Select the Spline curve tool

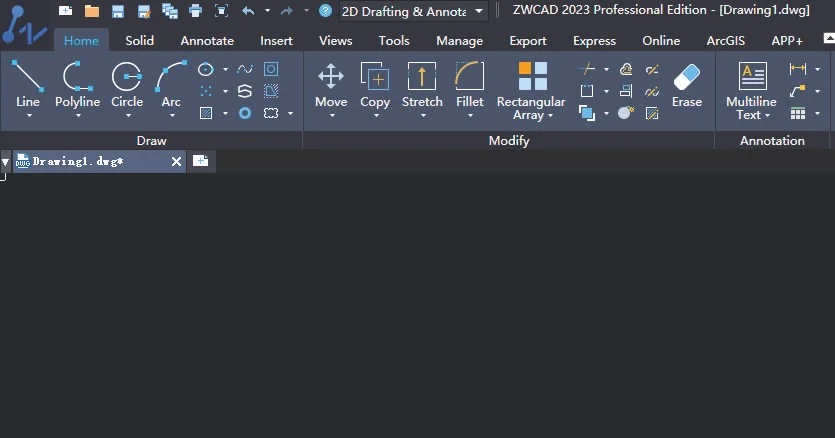244,69
